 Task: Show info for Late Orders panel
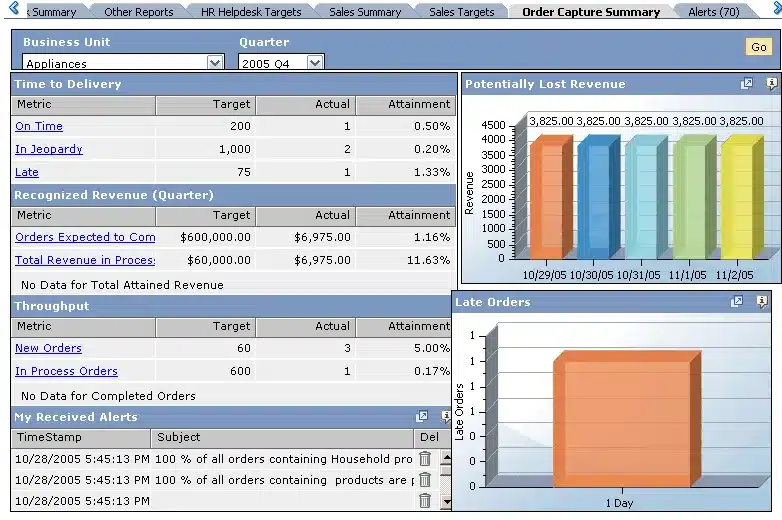762,301
